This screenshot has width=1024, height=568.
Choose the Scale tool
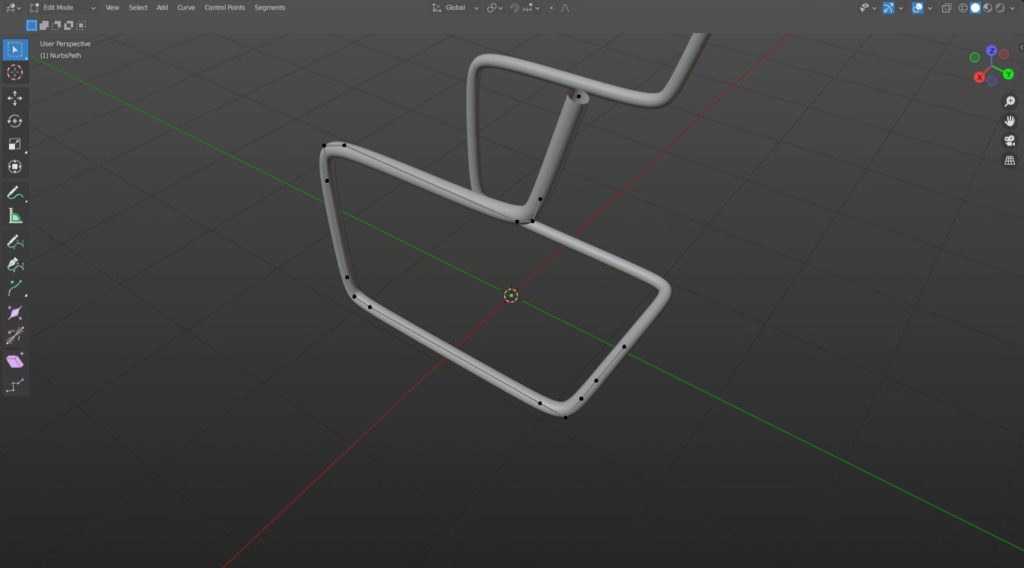point(15,144)
